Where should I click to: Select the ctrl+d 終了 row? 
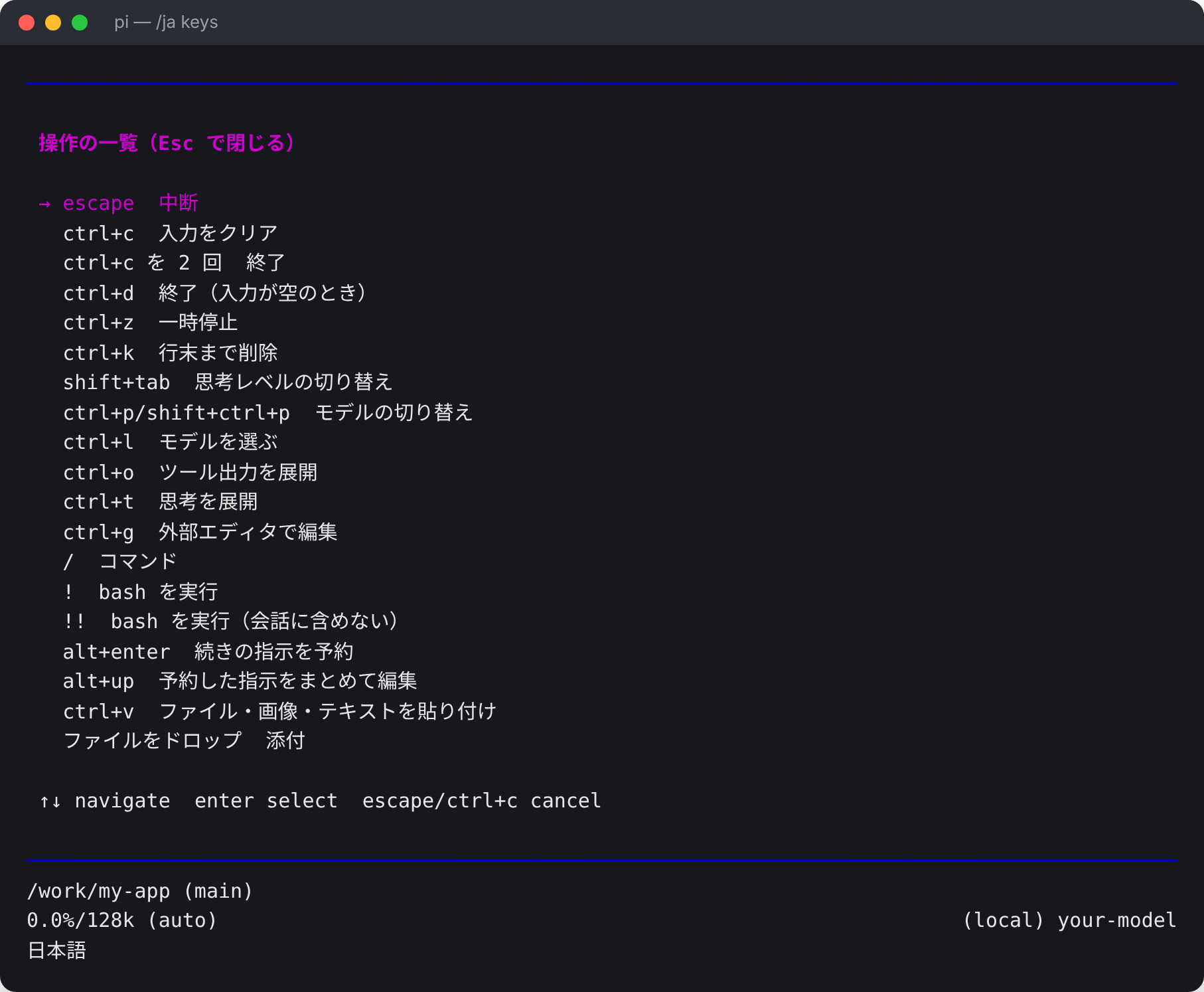point(216,293)
